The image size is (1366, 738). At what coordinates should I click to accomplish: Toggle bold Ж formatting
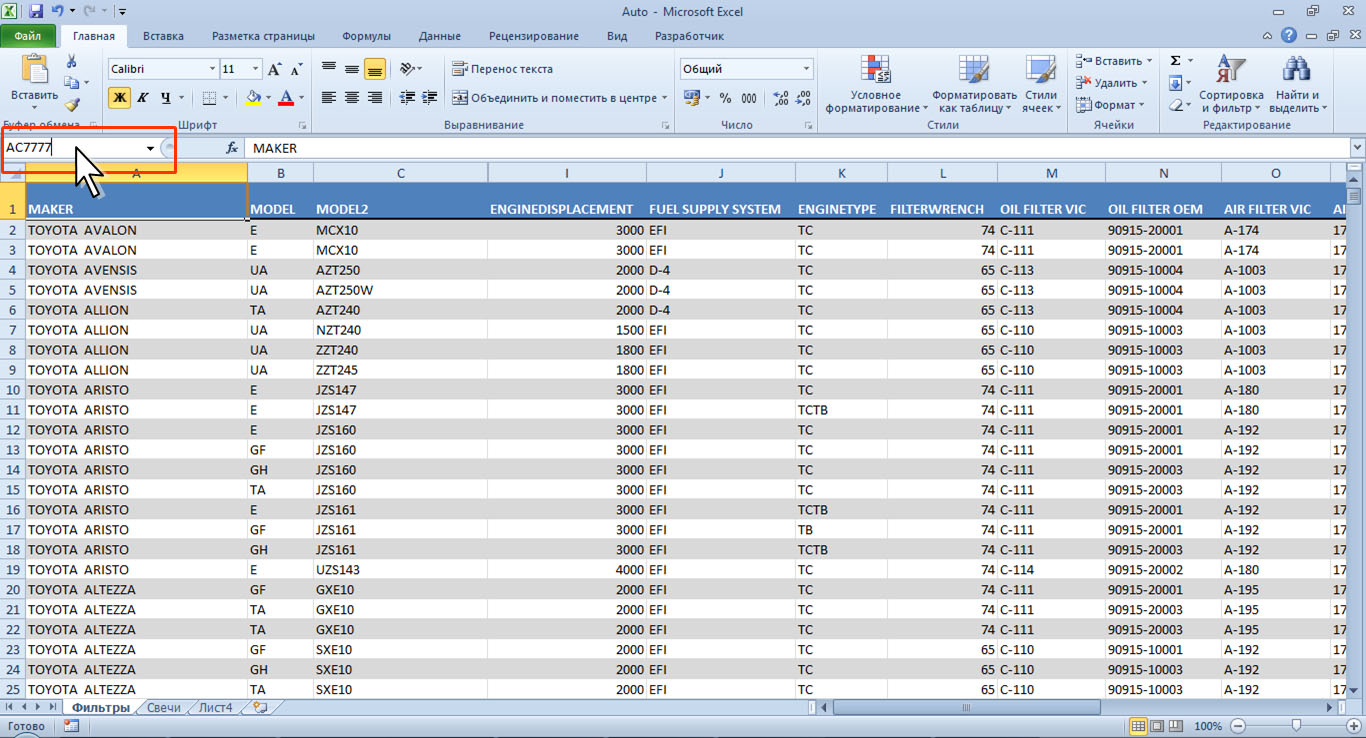120,98
